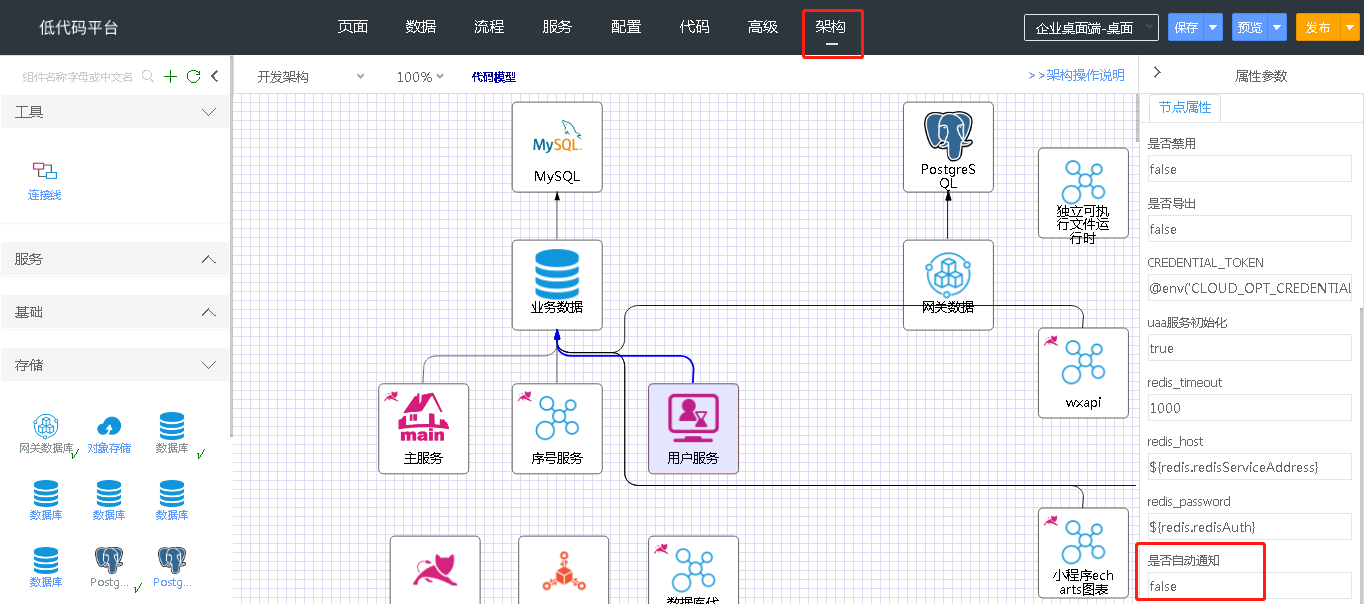1364x604 pixels.
Task: Open the 节点属性 tab
Action: [1185, 108]
